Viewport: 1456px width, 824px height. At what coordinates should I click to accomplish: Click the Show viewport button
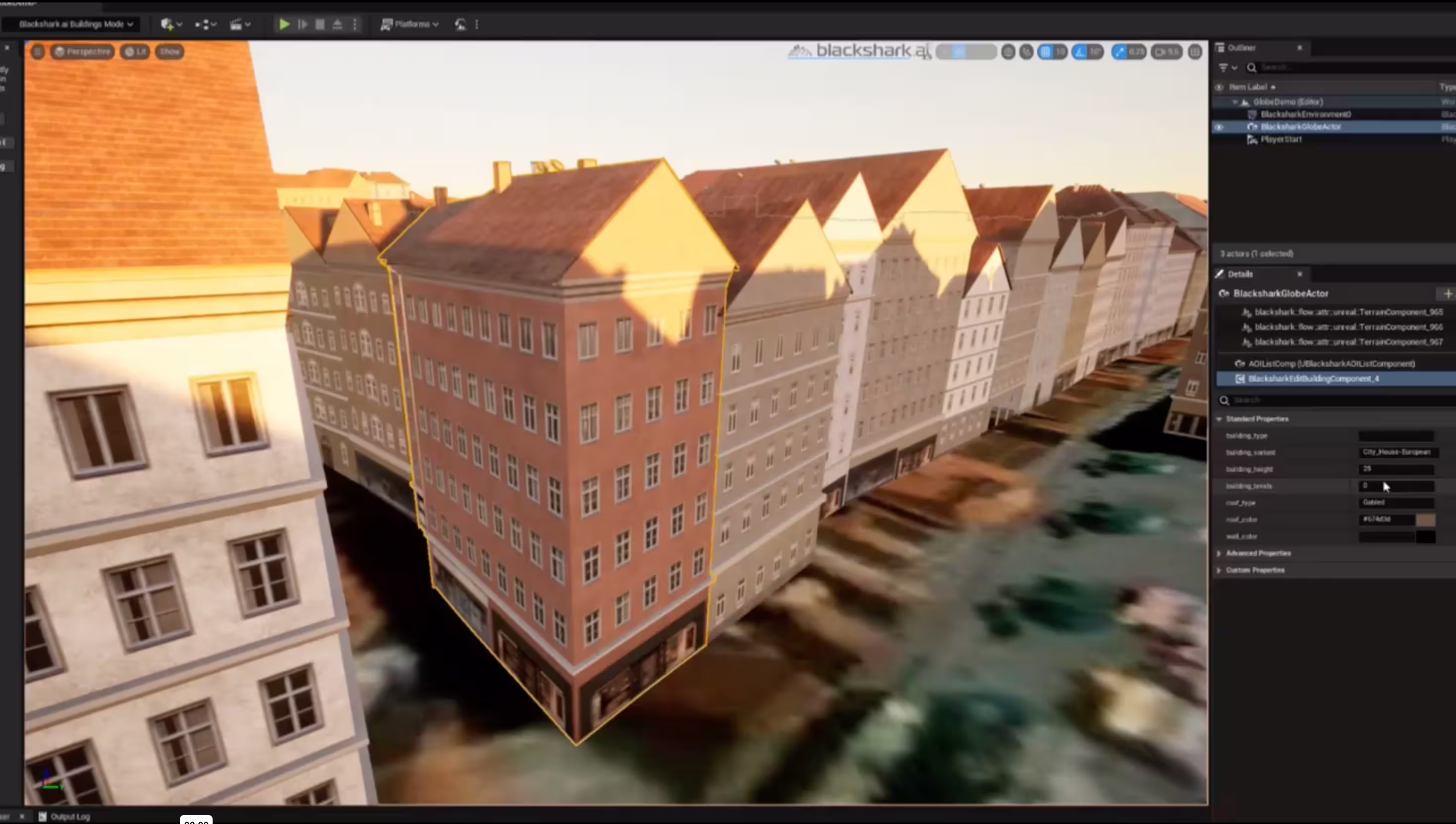pos(169,52)
